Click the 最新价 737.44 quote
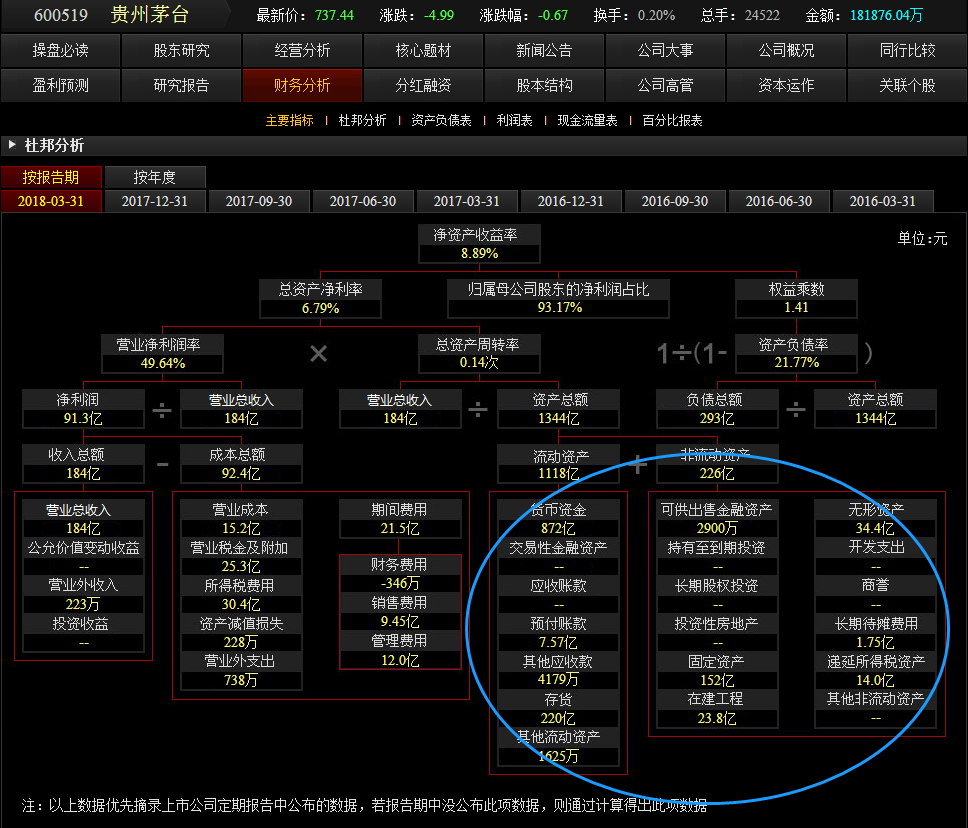 tap(305, 15)
